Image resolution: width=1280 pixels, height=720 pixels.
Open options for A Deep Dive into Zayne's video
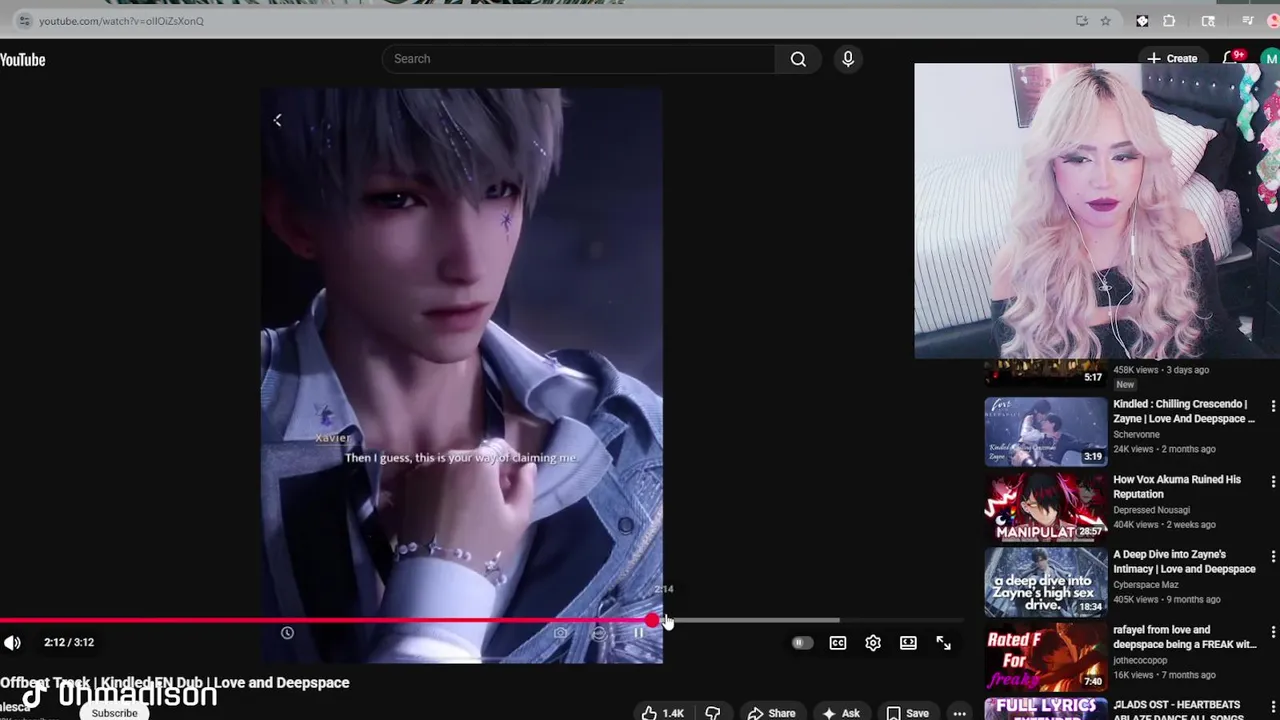(1273, 556)
